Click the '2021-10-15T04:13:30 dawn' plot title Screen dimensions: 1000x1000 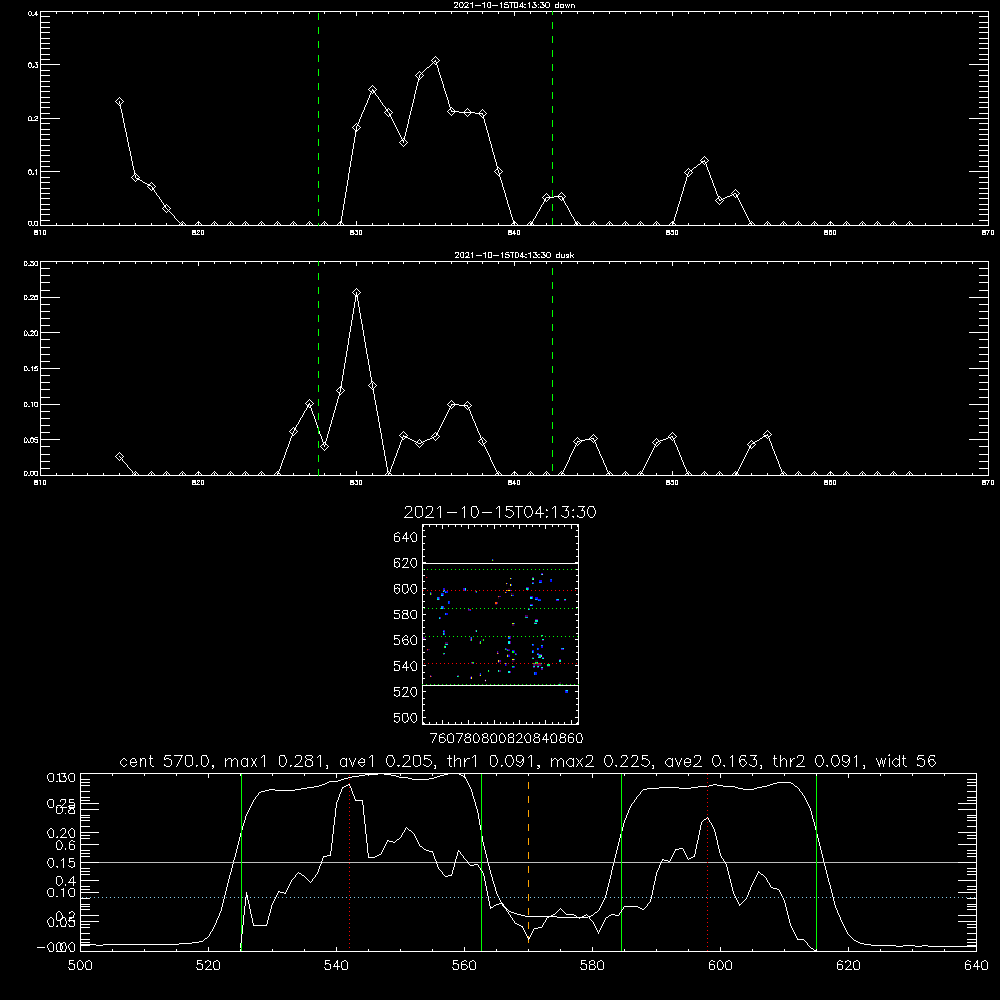[514, 5]
